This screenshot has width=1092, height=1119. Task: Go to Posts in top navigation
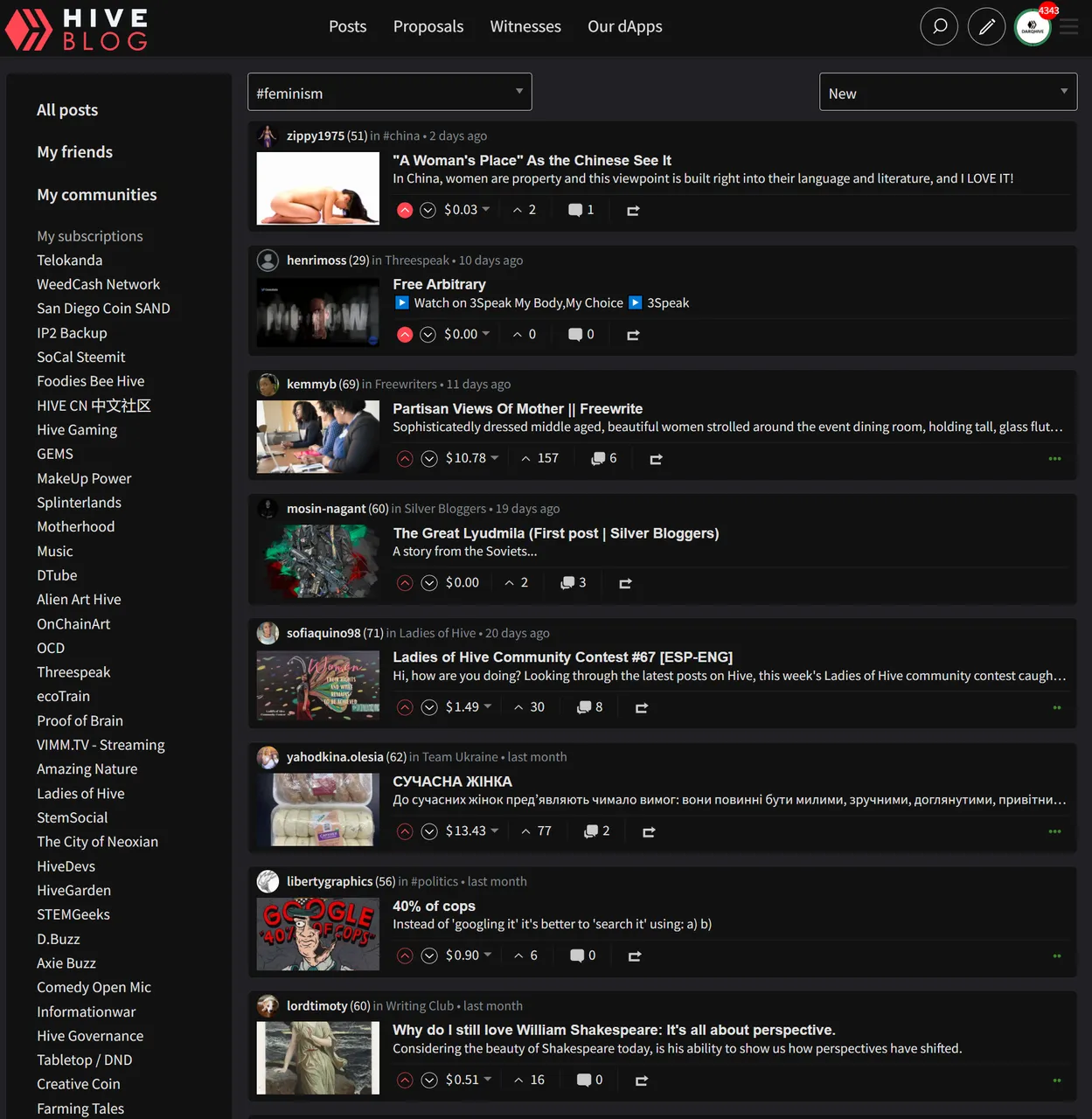click(x=347, y=26)
